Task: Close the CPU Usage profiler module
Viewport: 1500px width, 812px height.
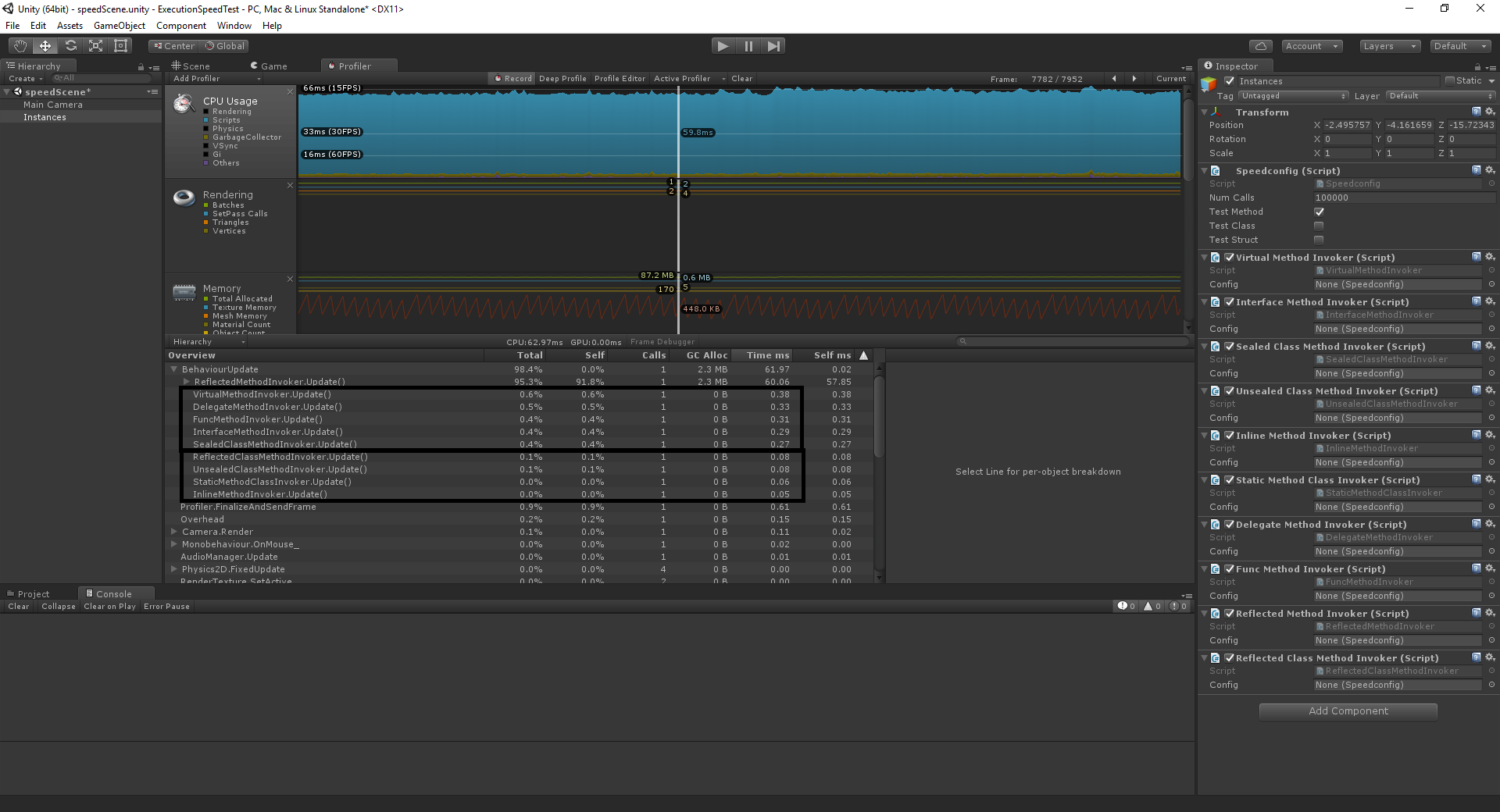Action: point(290,91)
